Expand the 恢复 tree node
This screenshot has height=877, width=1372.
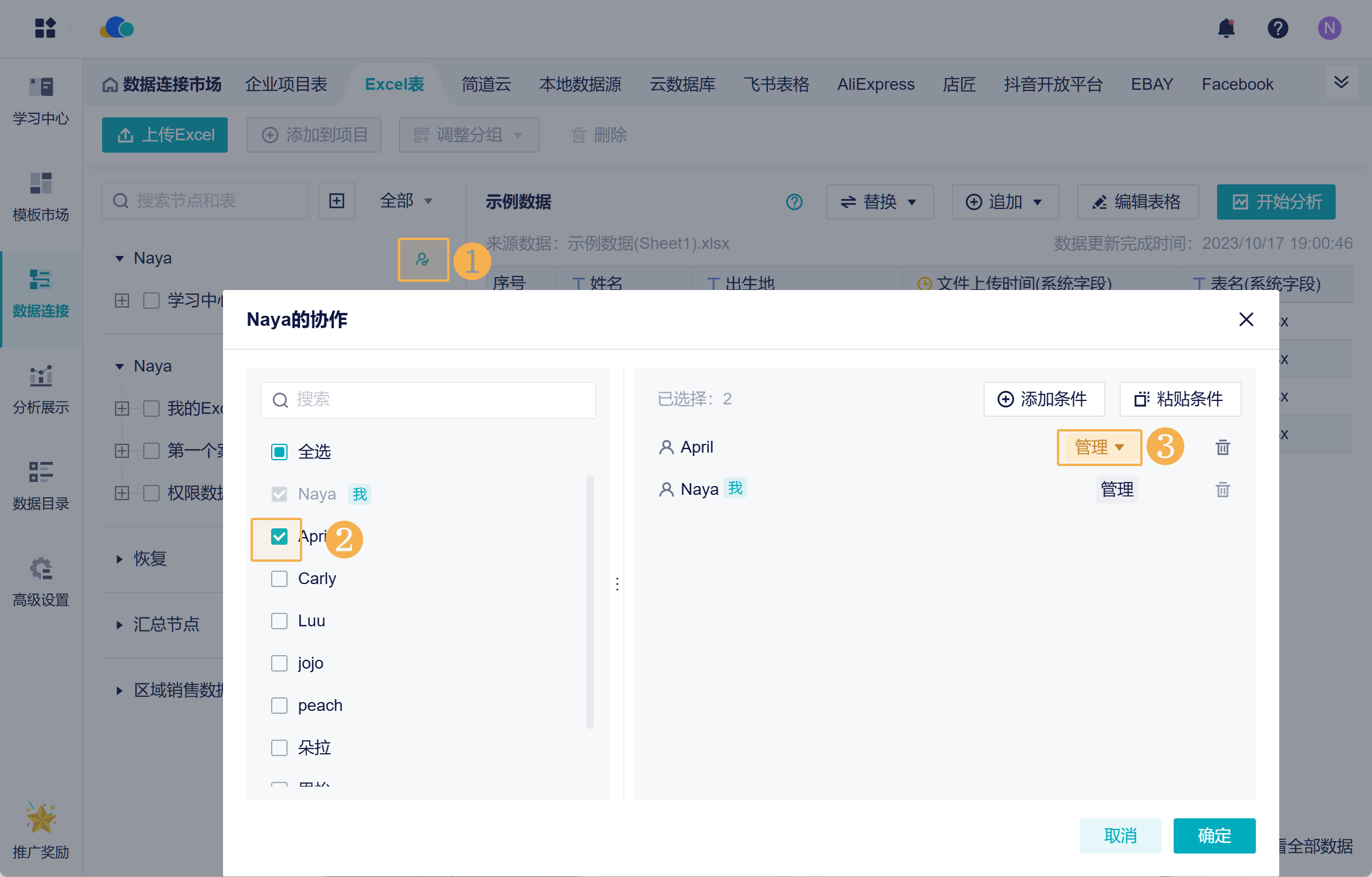click(x=120, y=559)
